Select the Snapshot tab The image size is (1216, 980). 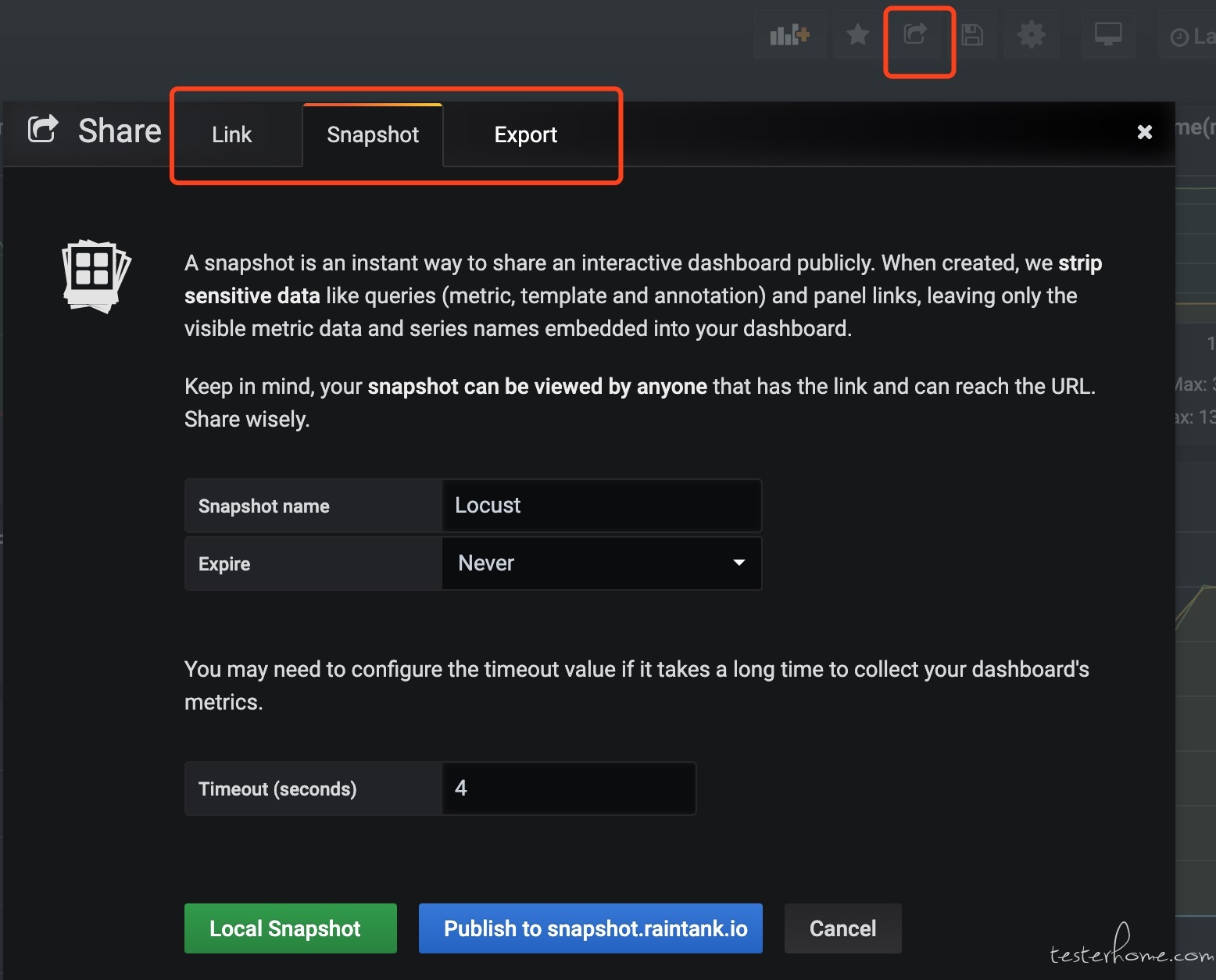click(x=373, y=134)
